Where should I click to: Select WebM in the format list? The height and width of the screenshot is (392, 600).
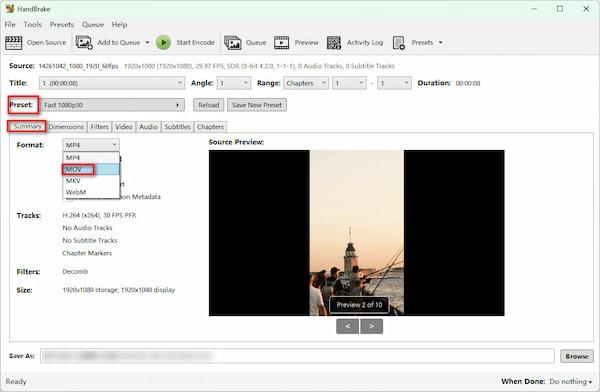(x=91, y=192)
